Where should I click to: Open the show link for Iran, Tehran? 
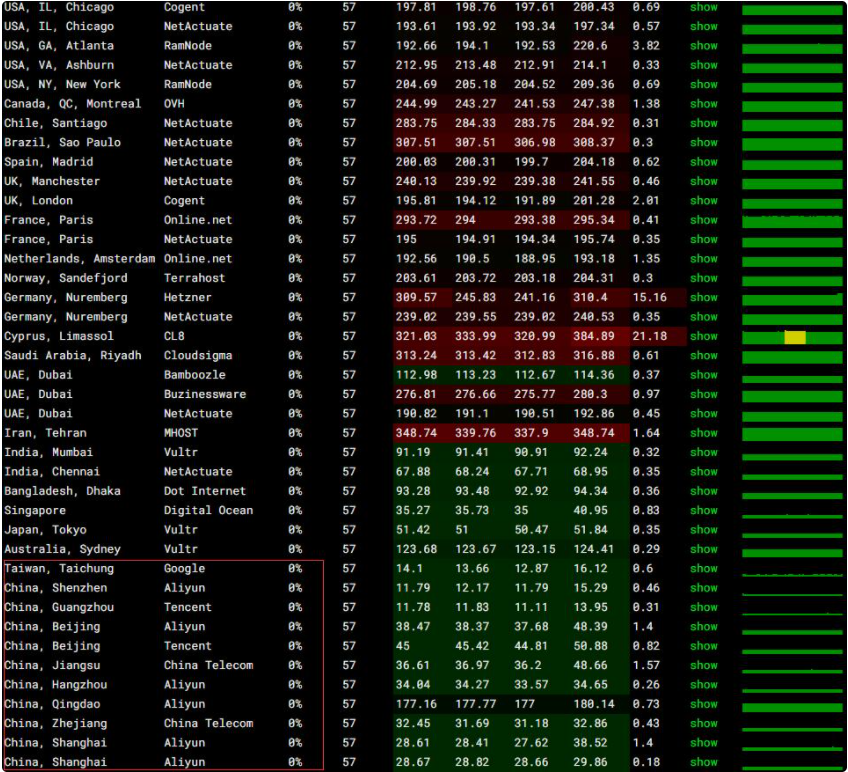coord(703,433)
